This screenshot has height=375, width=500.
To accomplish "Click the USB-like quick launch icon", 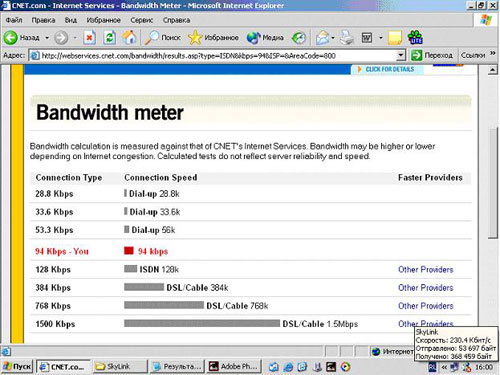I will pos(317,367).
